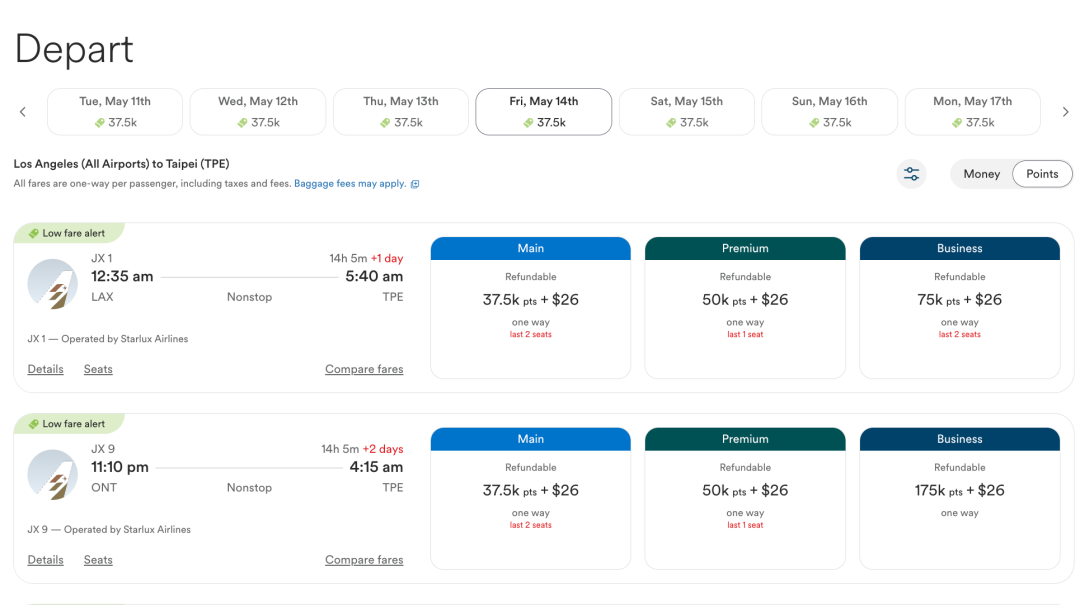
Task: Click the 11:10 pm departure time
Action: click(x=120, y=467)
